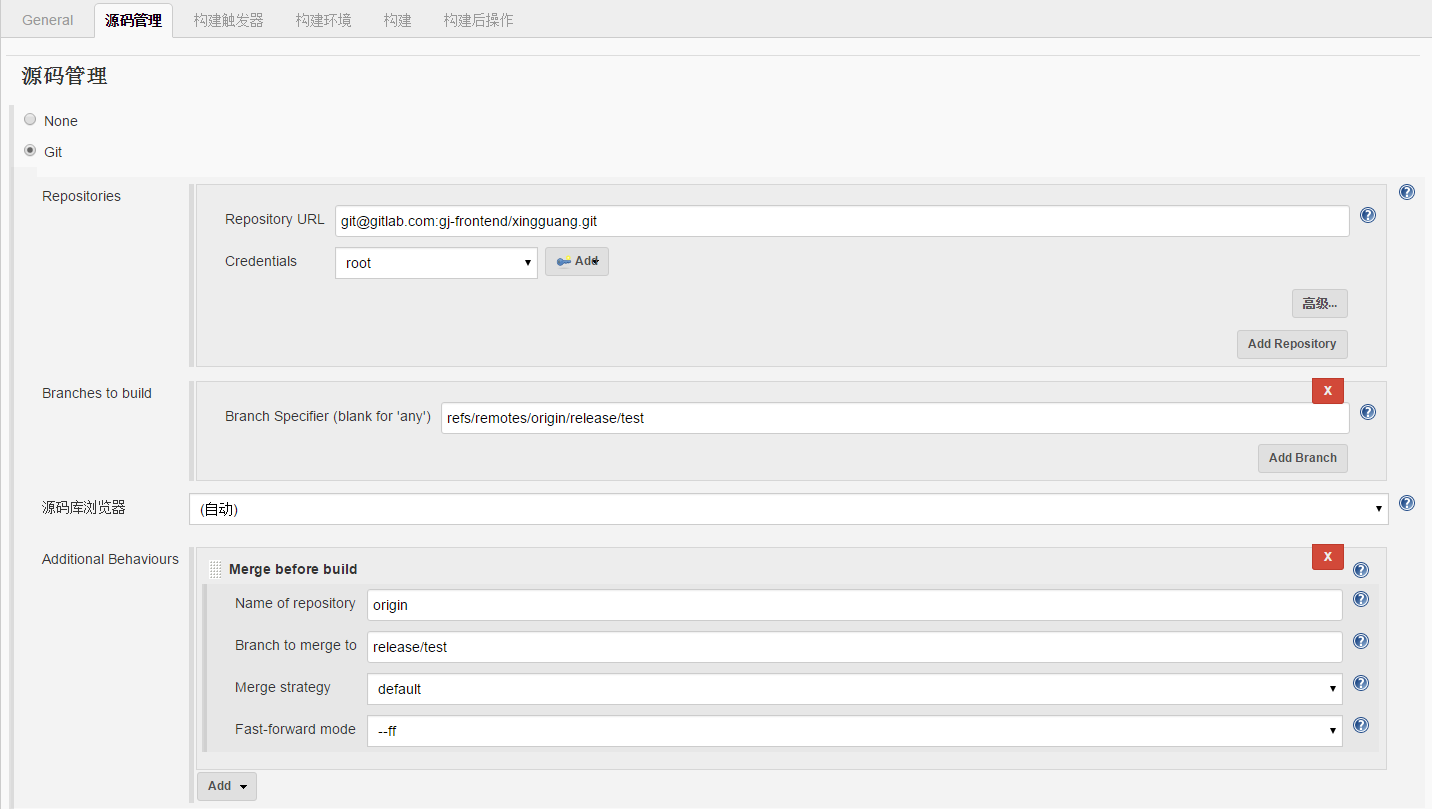1432x809 pixels.
Task: Switch to the 构建后操作 tab
Action: pyautogui.click(x=479, y=20)
